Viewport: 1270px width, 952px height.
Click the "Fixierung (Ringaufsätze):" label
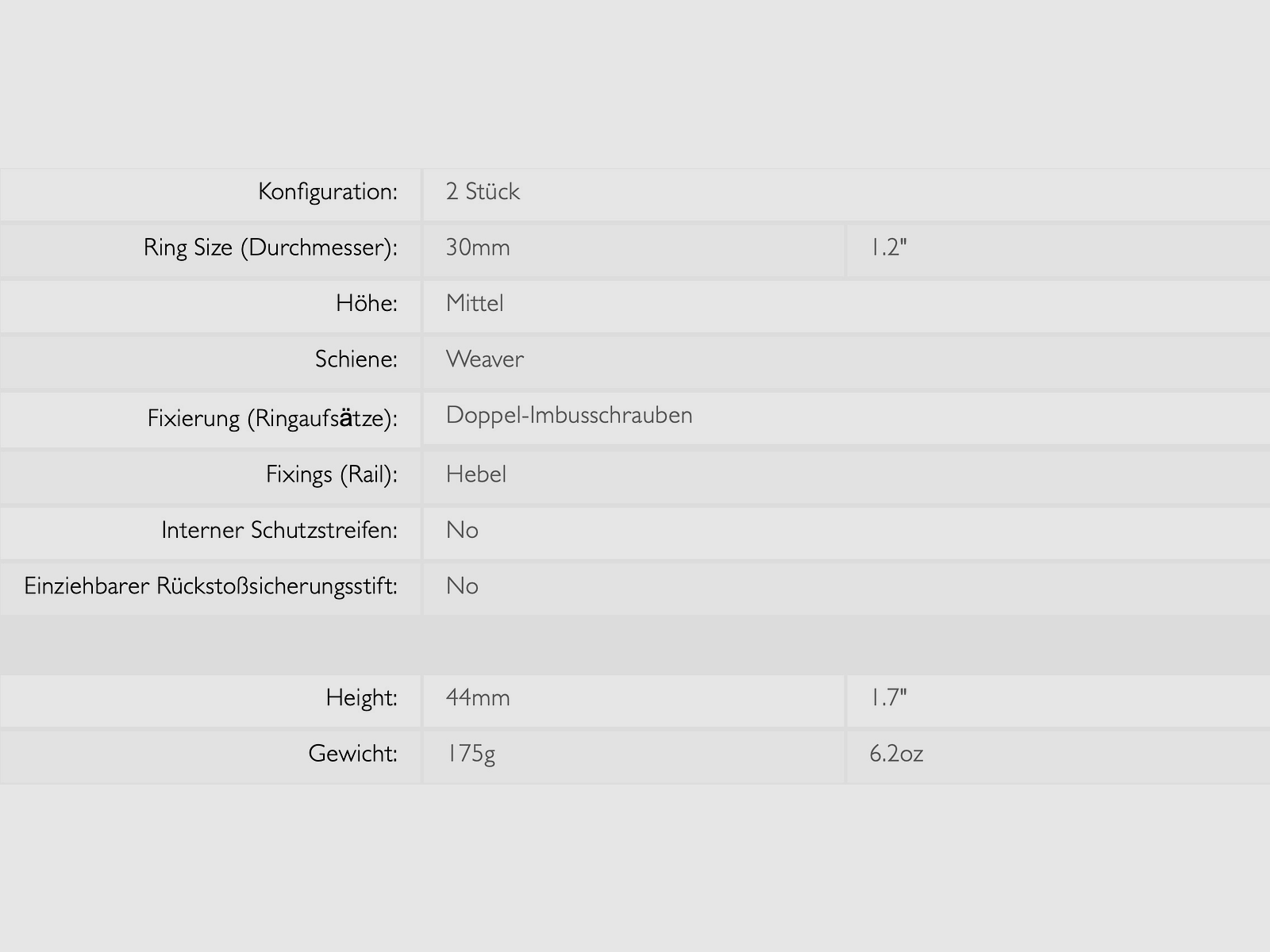(271, 418)
